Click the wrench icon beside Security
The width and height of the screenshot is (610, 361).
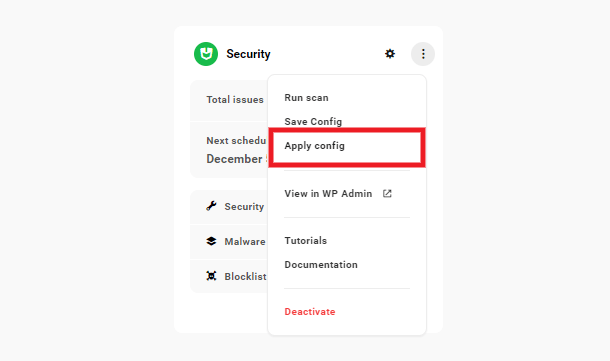[x=211, y=206]
